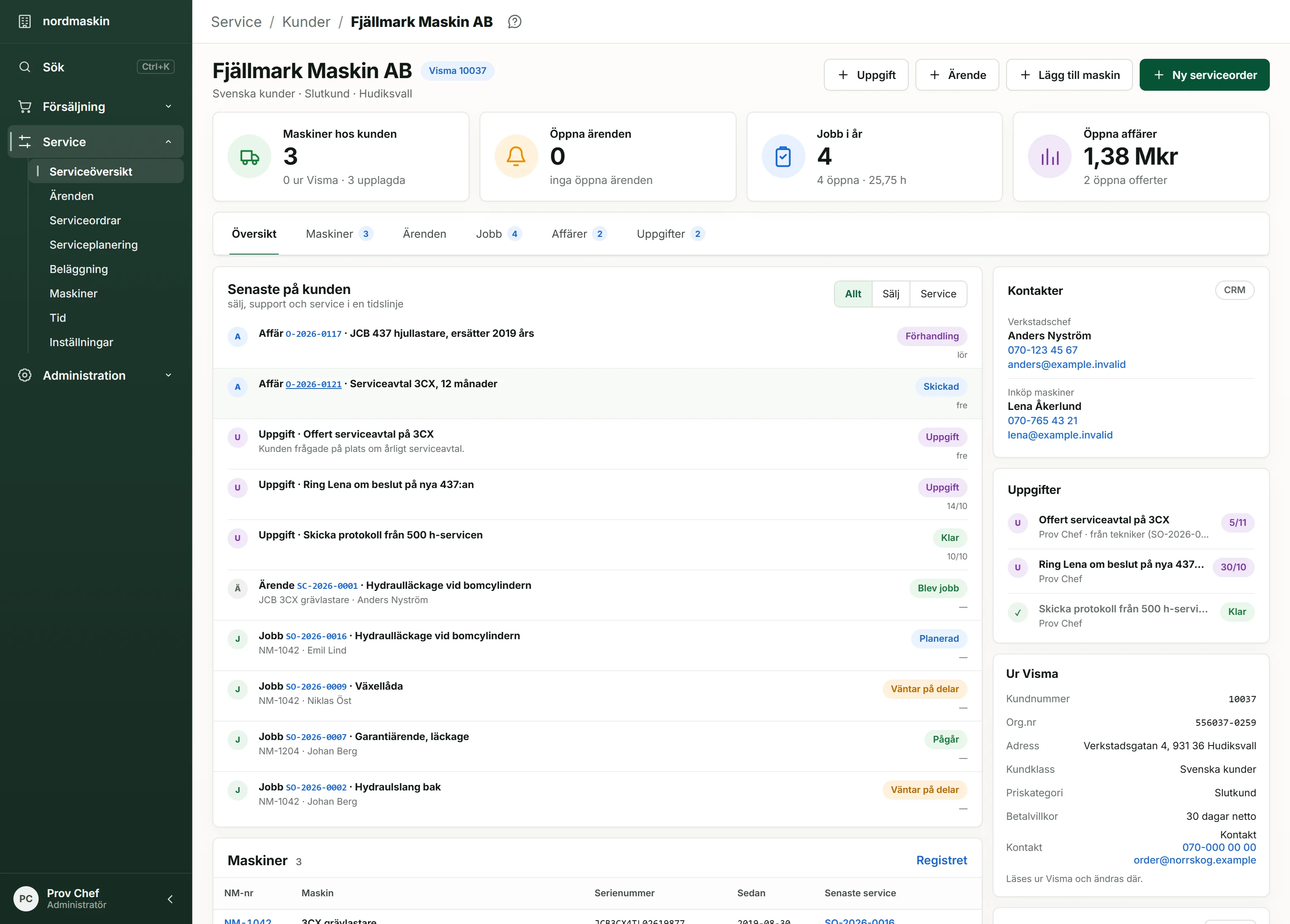Screen dimensions: 1290x924
Task: Click the bar chart icon in Öppna affärer card
Action: tap(1049, 157)
